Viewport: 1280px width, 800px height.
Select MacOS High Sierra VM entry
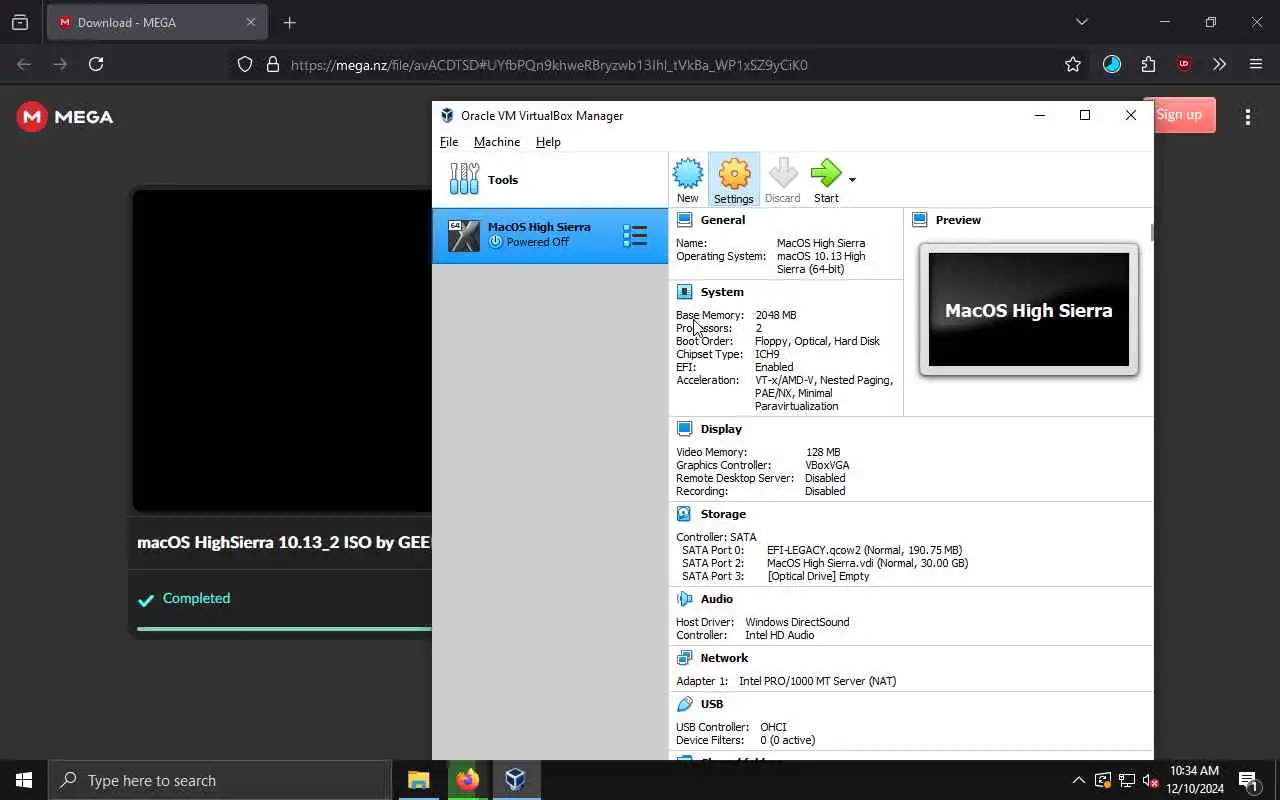tap(549, 235)
